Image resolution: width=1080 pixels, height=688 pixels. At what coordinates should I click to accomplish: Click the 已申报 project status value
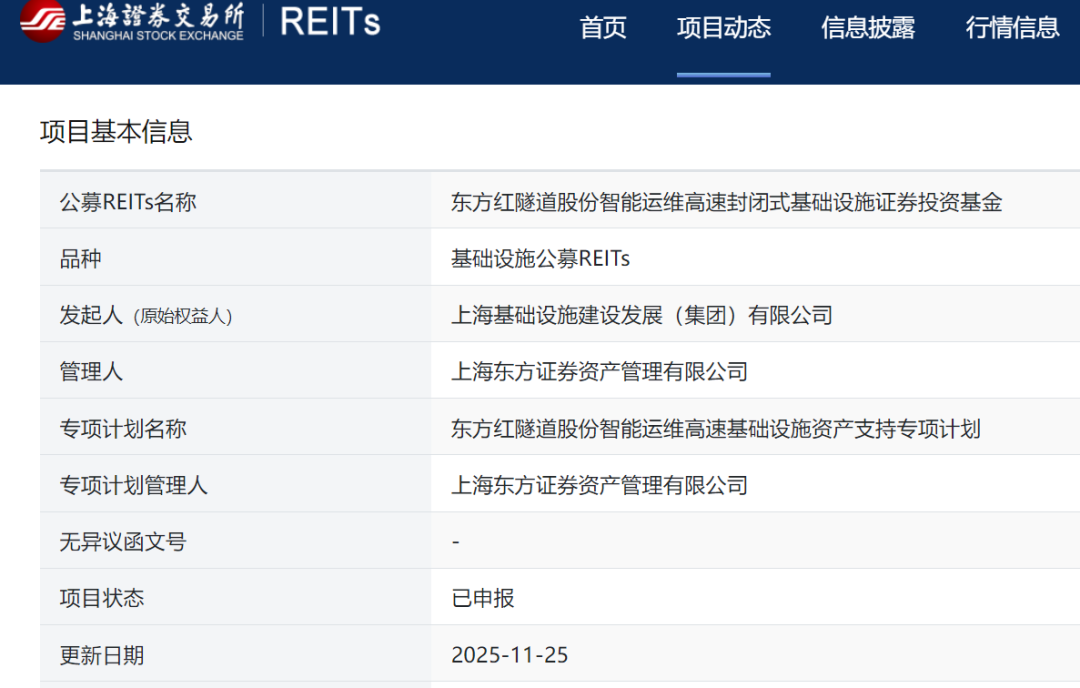click(x=483, y=599)
